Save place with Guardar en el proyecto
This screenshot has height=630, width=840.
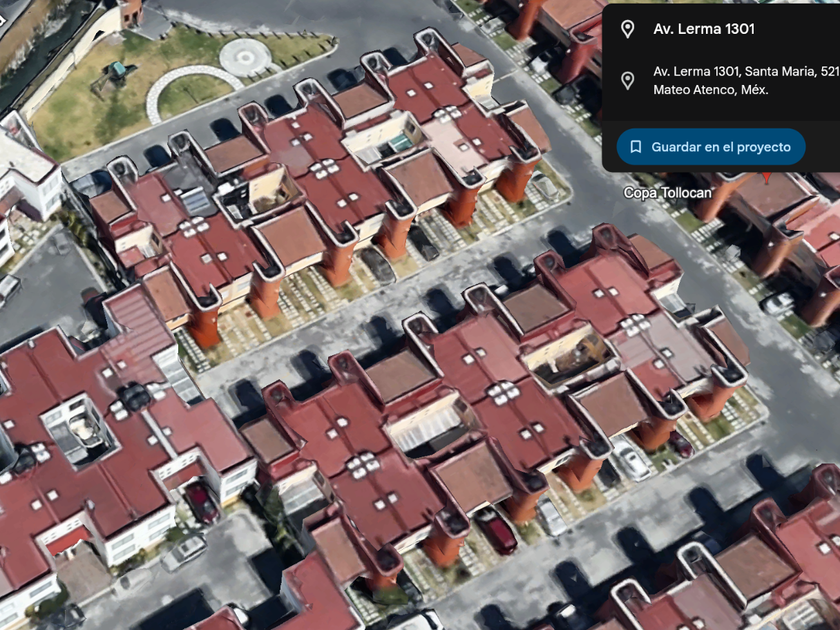[711, 147]
